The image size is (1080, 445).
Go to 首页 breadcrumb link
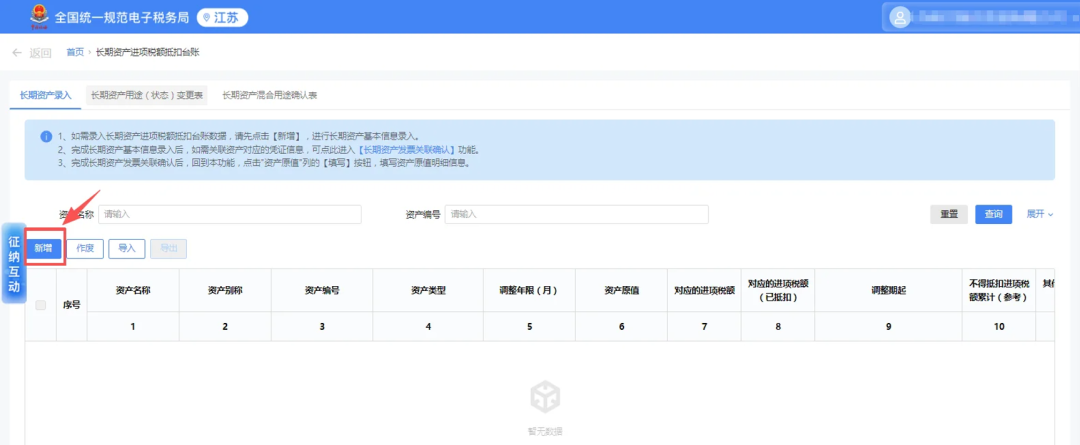(75, 52)
